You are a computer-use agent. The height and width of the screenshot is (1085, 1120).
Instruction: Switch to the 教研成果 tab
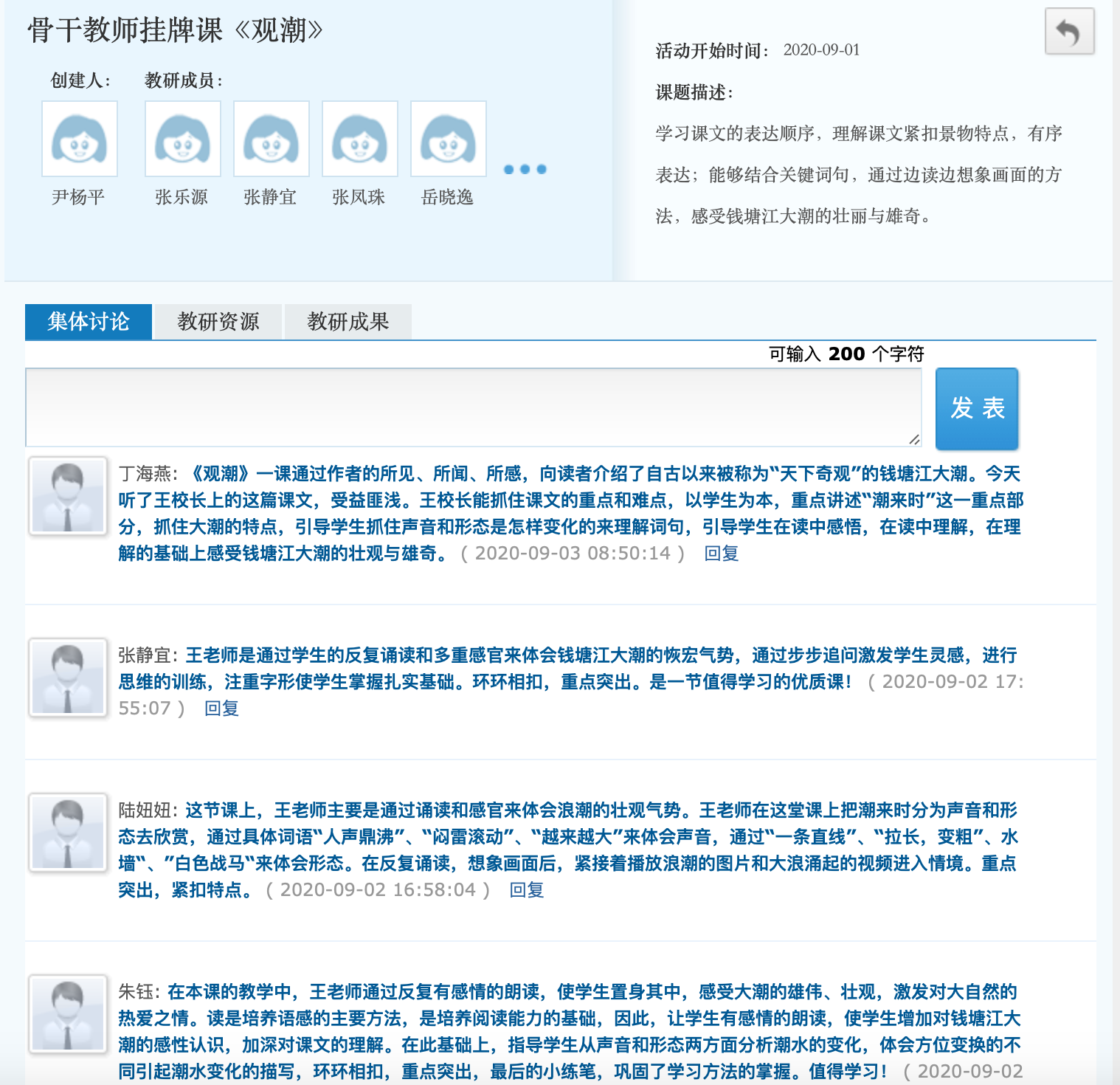(x=348, y=322)
